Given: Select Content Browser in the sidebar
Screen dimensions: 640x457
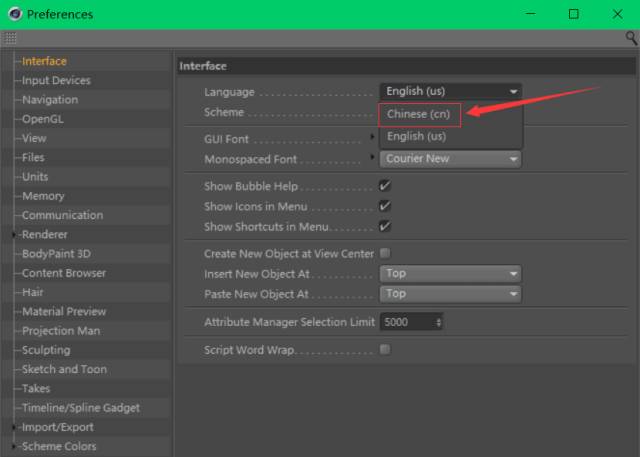Looking at the screenshot, I should click(63, 273).
